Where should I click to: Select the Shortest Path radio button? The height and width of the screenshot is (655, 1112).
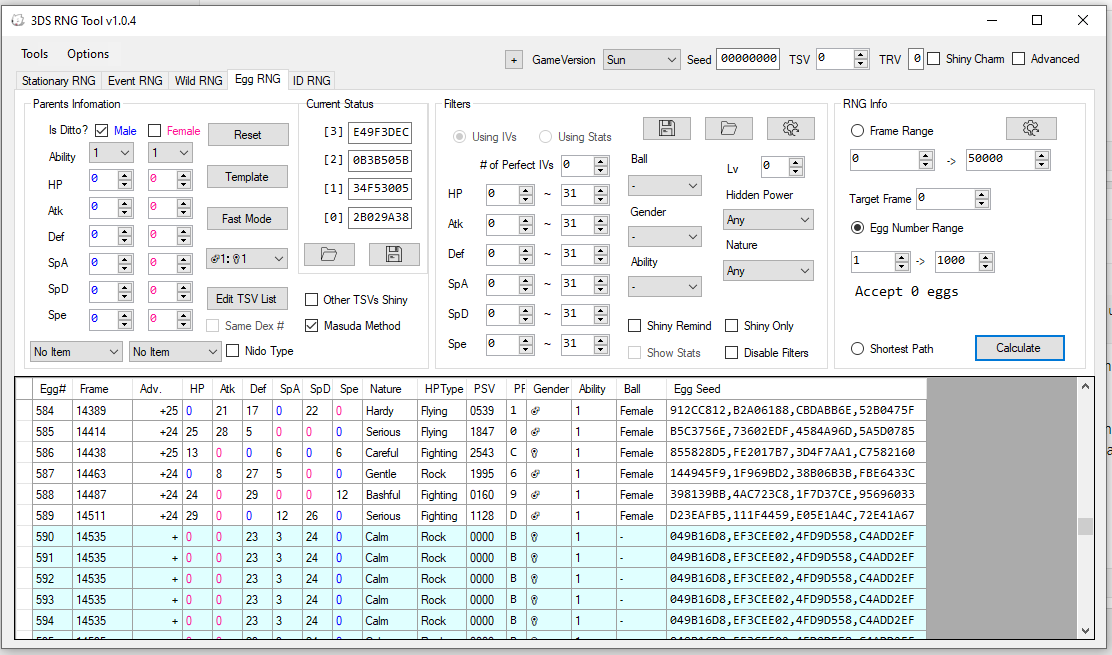point(858,349)
